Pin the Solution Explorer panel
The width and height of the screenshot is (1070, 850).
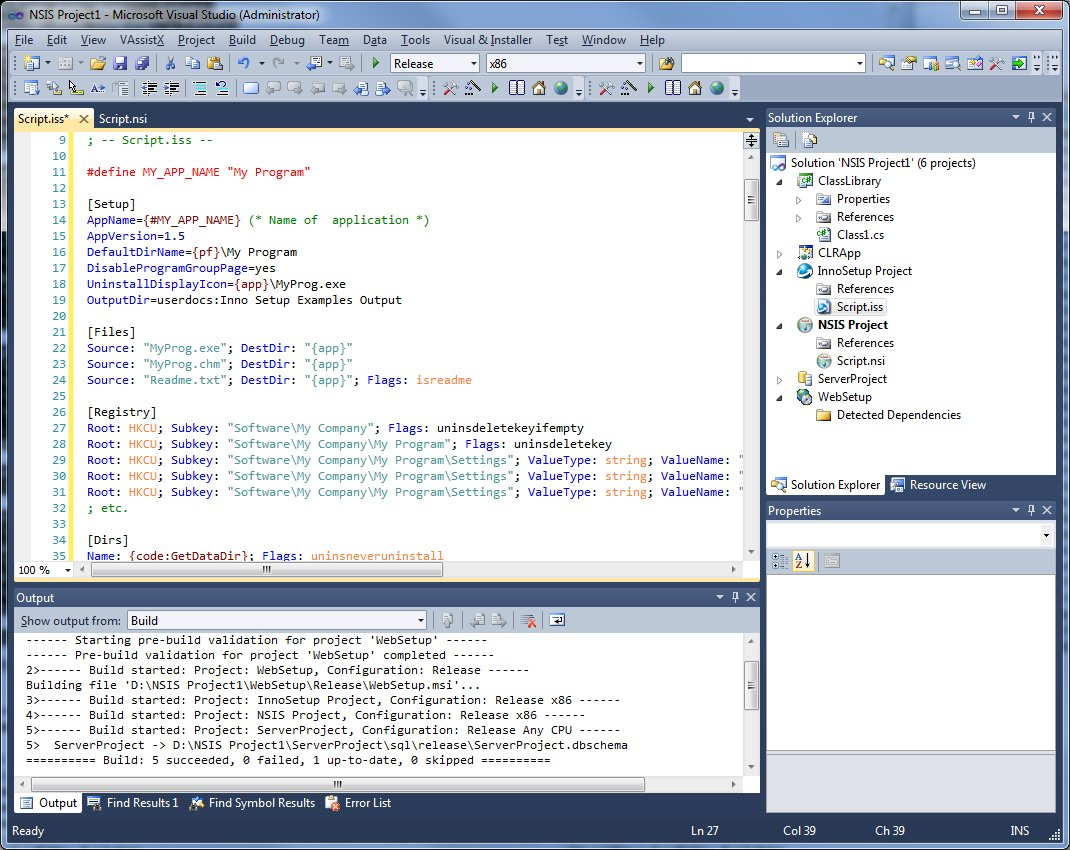1031,117
